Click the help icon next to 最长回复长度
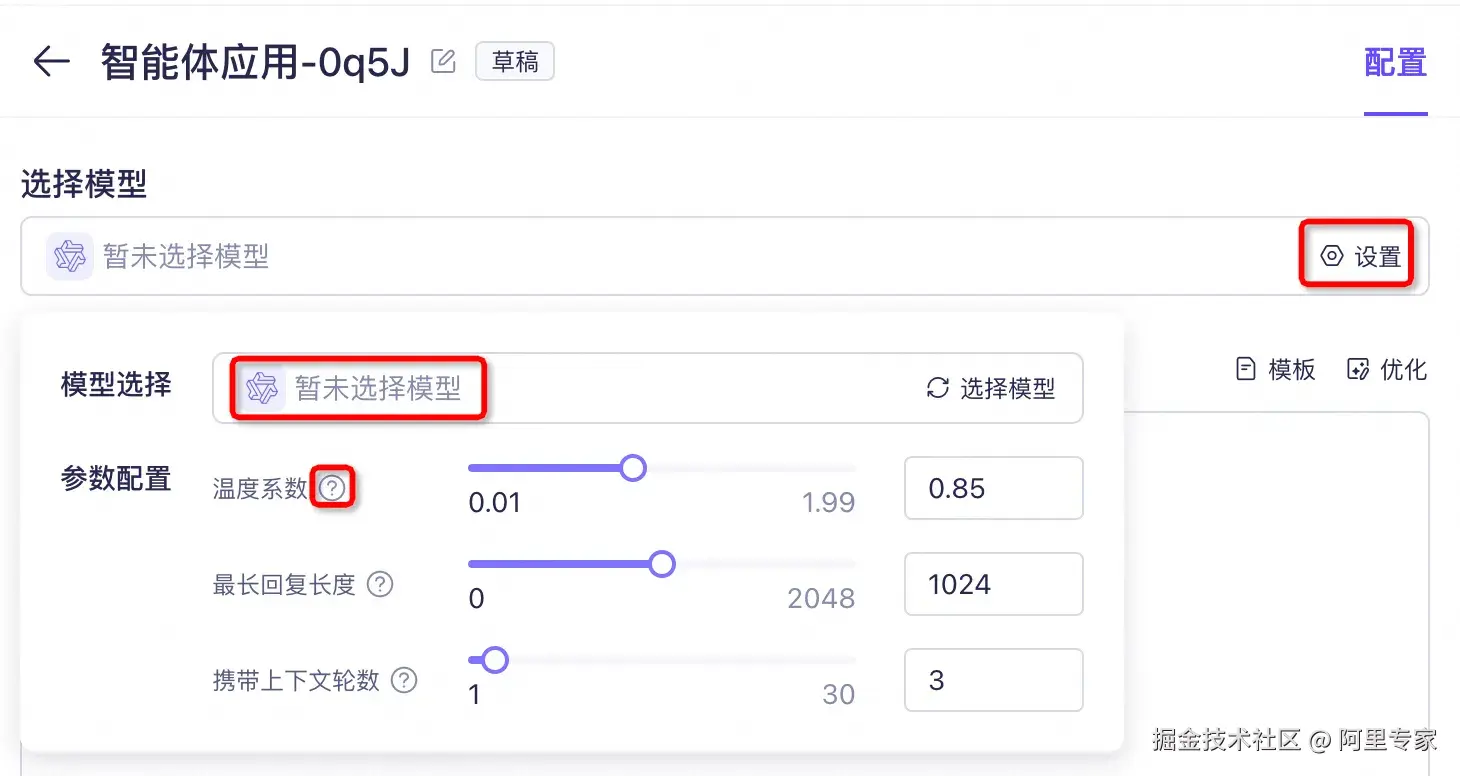Screen dimensions: 1460x776 pyautogui.click(x=380, y=584)
